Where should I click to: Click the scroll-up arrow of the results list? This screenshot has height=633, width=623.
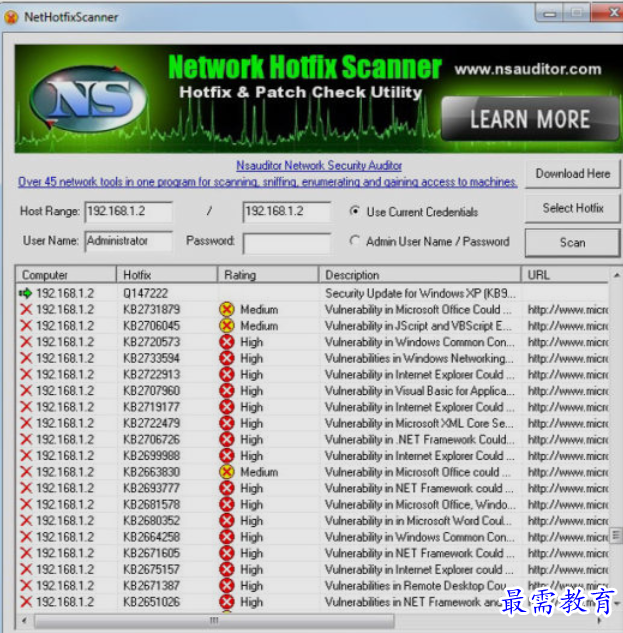pos(616,275)
